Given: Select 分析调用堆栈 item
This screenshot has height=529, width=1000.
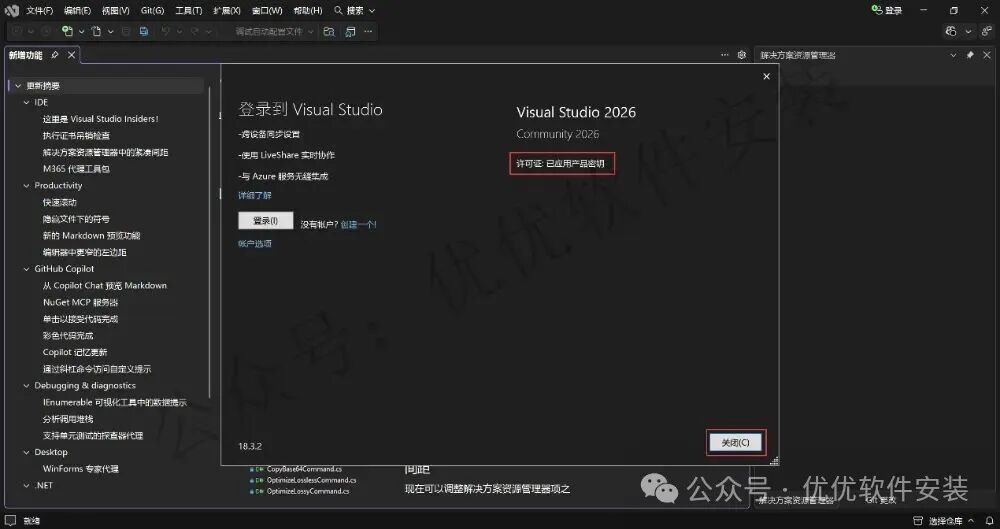Looking at the screenshot, I should 68,419.
